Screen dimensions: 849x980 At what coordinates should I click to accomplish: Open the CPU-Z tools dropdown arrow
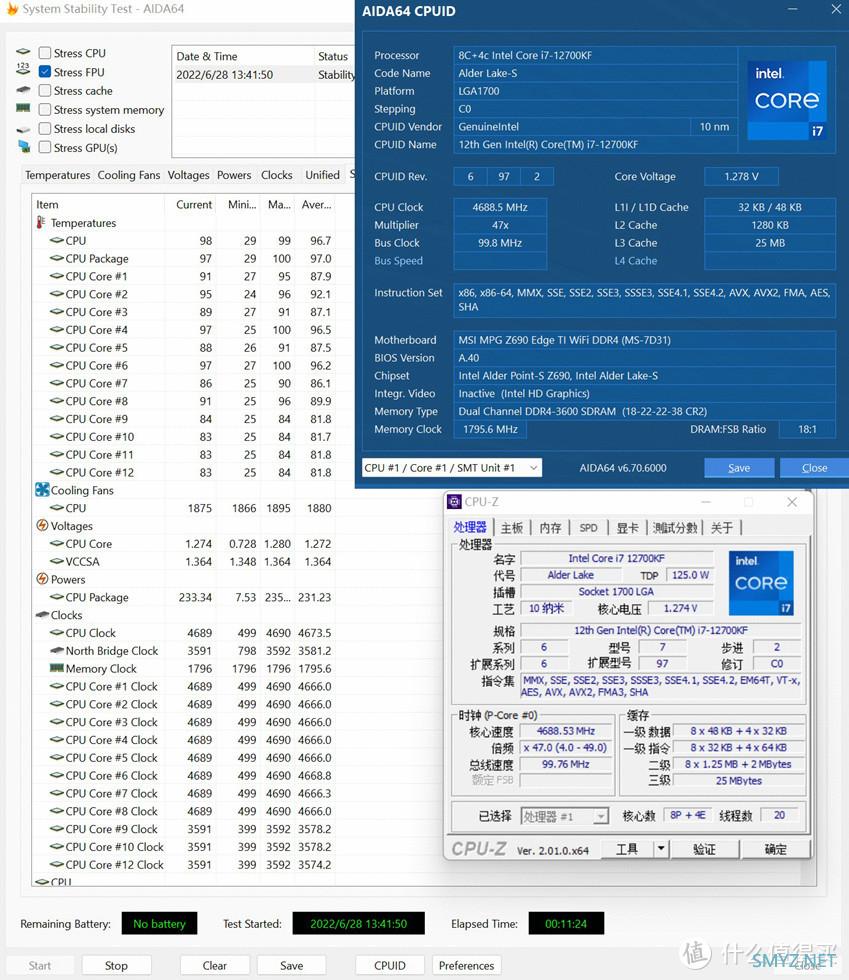click(x=661, y=849)
